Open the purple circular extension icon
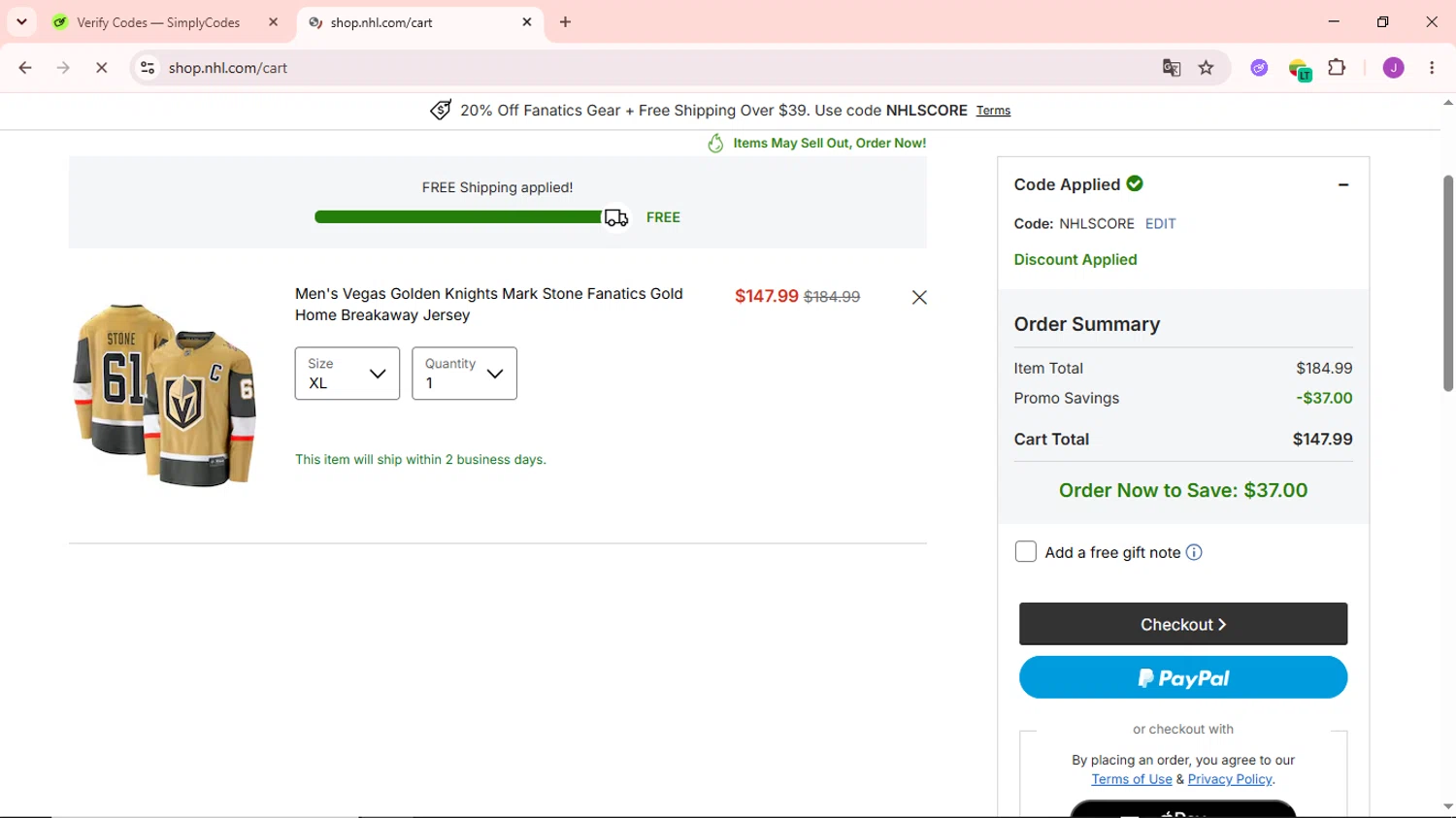The height and width of the screenshot is (818, 1456). (1259, 68)
